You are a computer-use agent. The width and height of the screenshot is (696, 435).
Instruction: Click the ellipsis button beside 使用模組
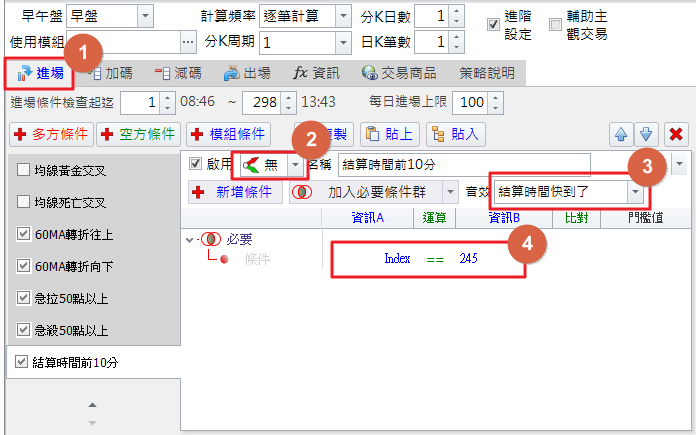click(x=188, y=42)
